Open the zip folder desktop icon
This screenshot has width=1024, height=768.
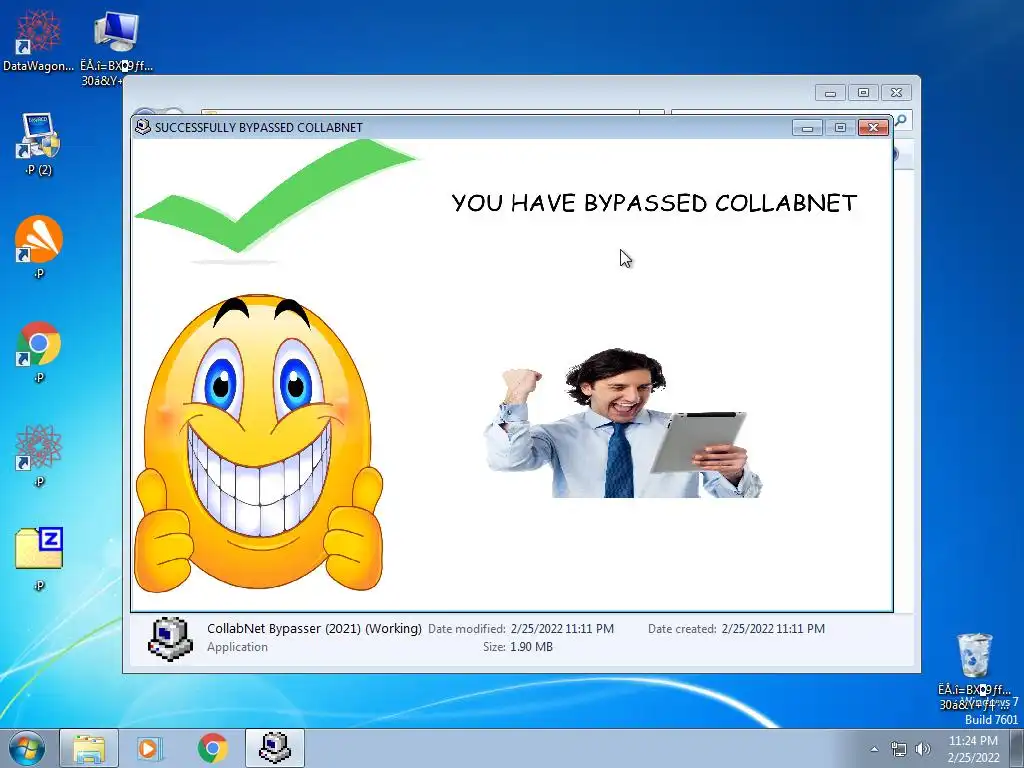(39, 559)
